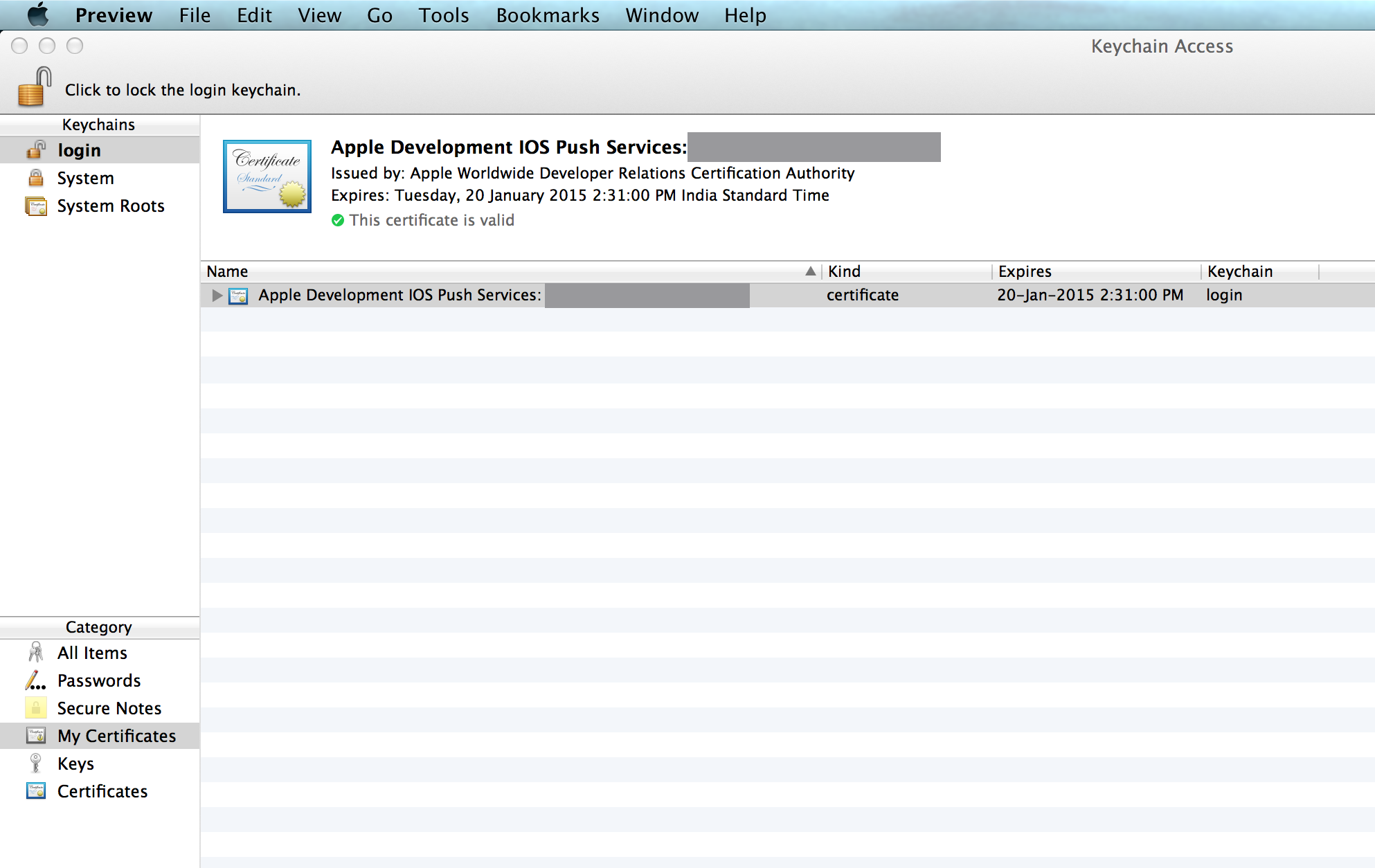The height and width of the screenshot is (868, 1375).
Task: Click the 'Expires: Tuesday, 20 January 2015' text
Action: 580,195
